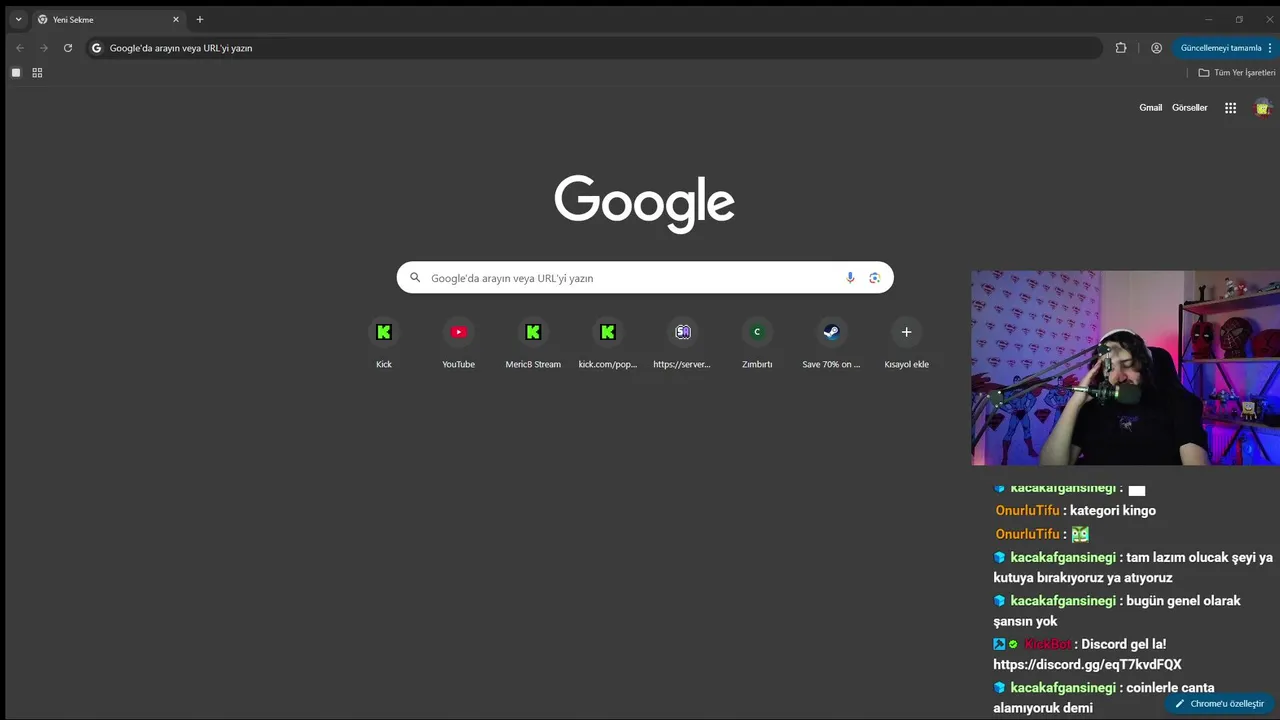The height and width of the screenshot is (720, 1280).
Task: Click the discord.gg/eqT7kvdFQX link in chat
Action: coord(1087,665)
